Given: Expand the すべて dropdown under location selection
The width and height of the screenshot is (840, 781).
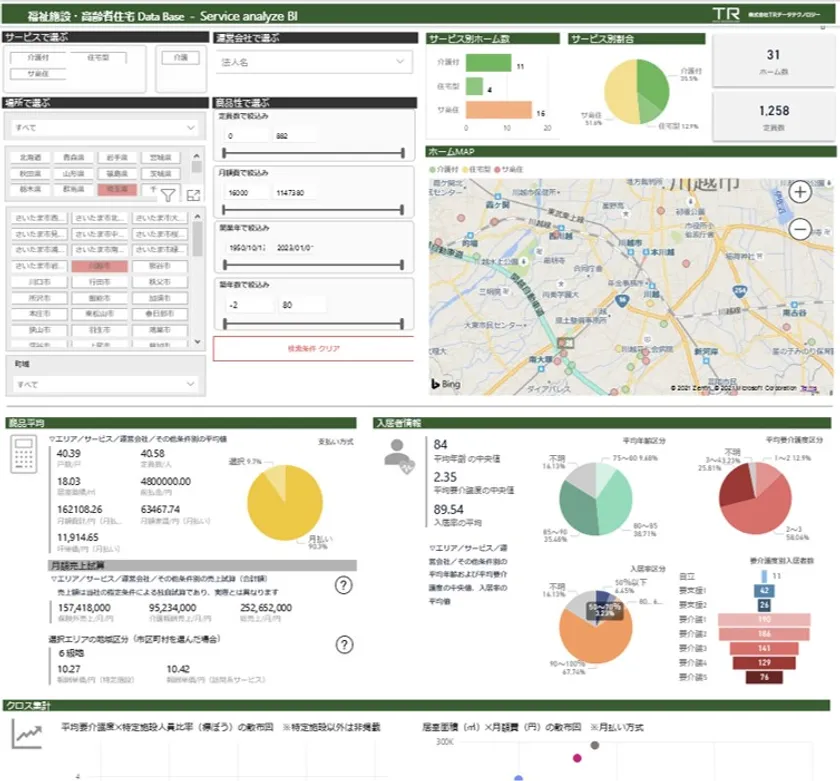Looking at the screenshot, I should coord(105,127).
